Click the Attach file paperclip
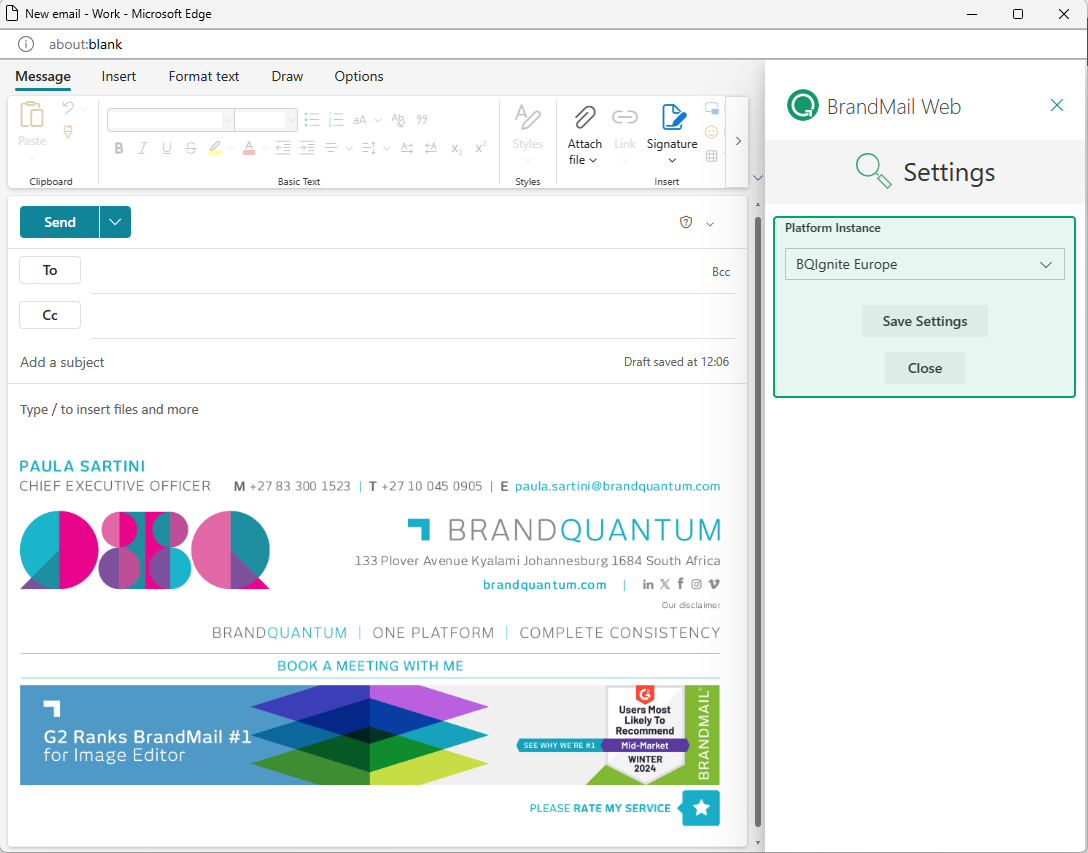Viewport: 1088px width, 853px height. click(585, 117)
